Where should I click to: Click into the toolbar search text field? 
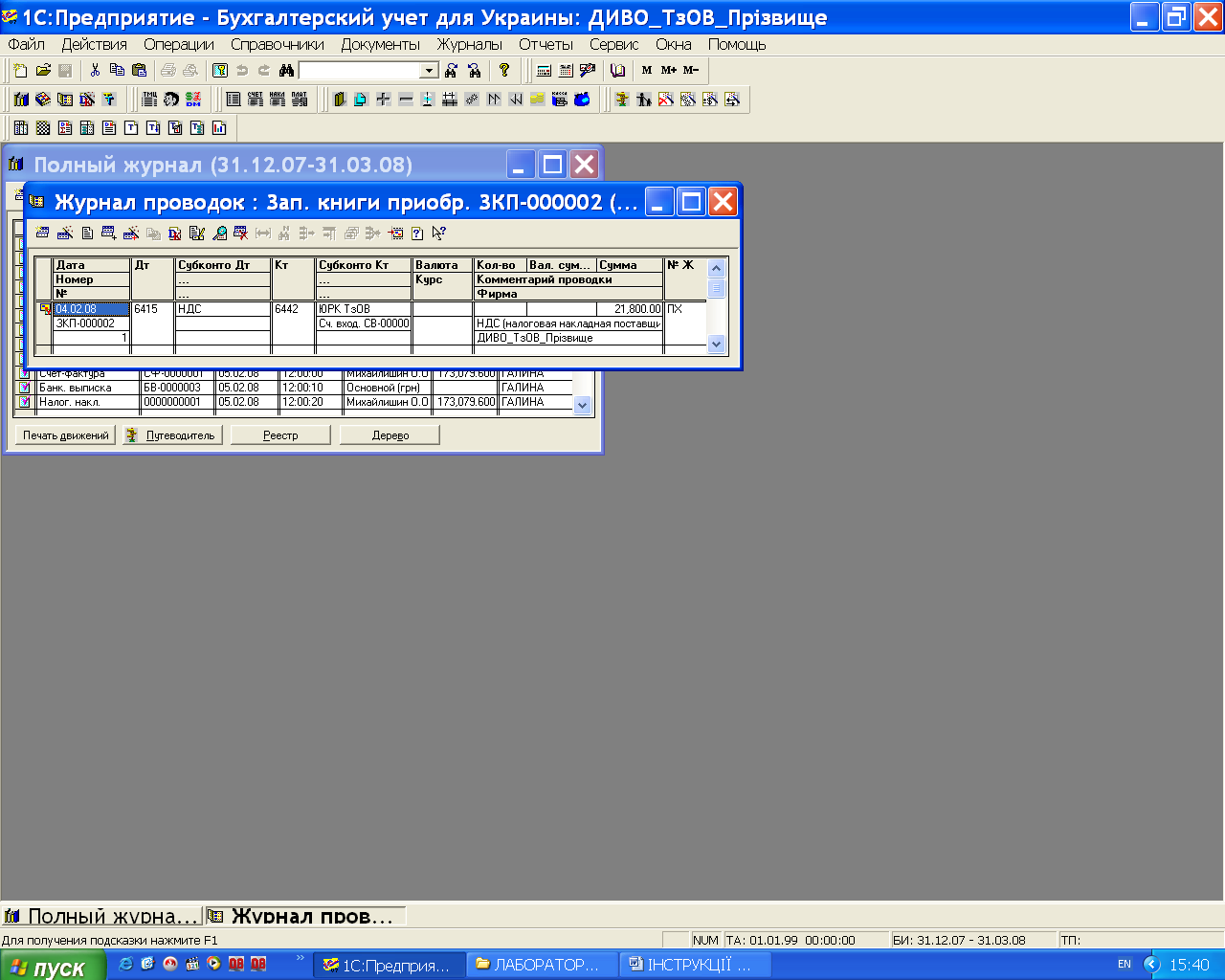coord(360,71)
